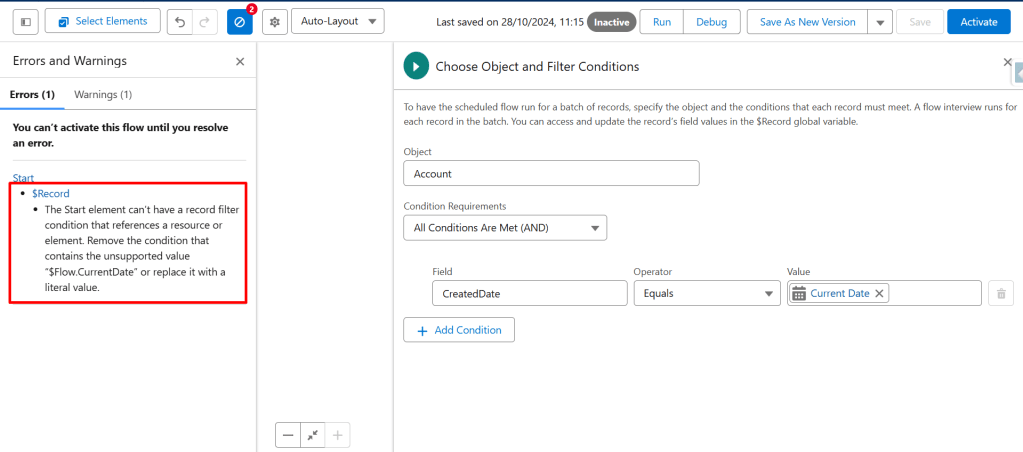Click the $Record error link
Image resolution: width=1023 pixels, height=452 pixels.
51,193
